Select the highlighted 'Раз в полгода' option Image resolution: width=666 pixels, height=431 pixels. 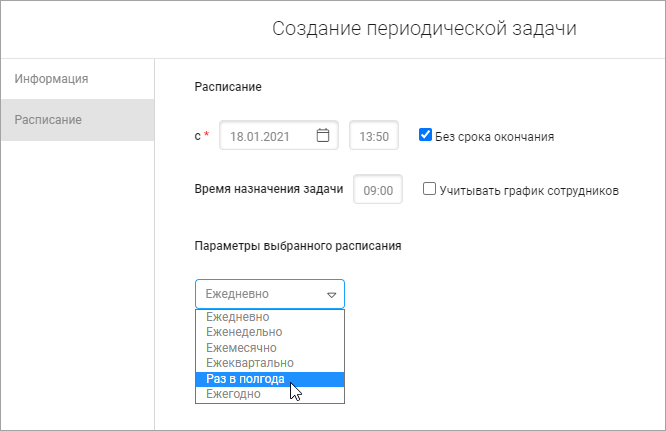coord(245,379)
